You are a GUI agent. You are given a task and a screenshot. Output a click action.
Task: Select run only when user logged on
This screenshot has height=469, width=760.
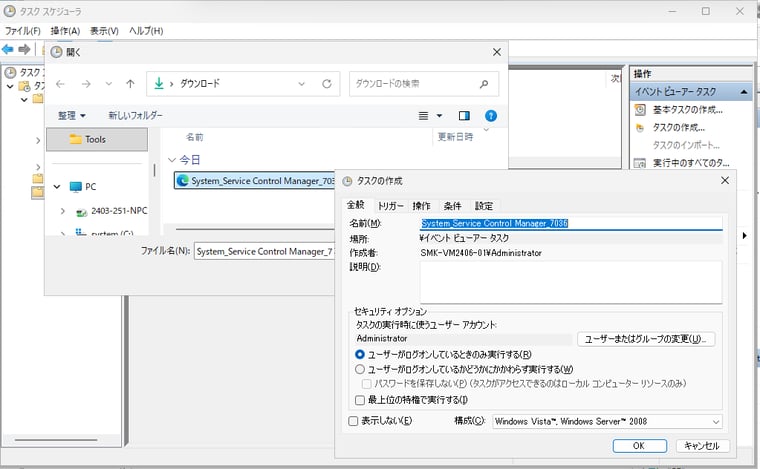click(x=360, y=355)
